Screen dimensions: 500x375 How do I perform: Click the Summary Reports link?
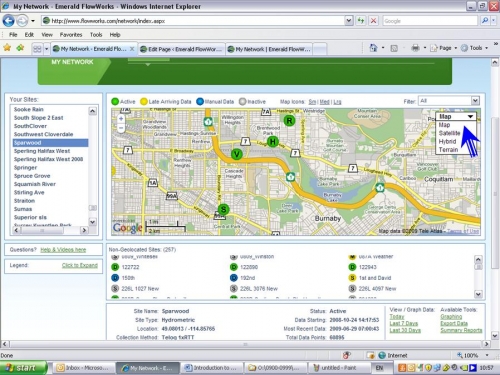click(461, 330)
